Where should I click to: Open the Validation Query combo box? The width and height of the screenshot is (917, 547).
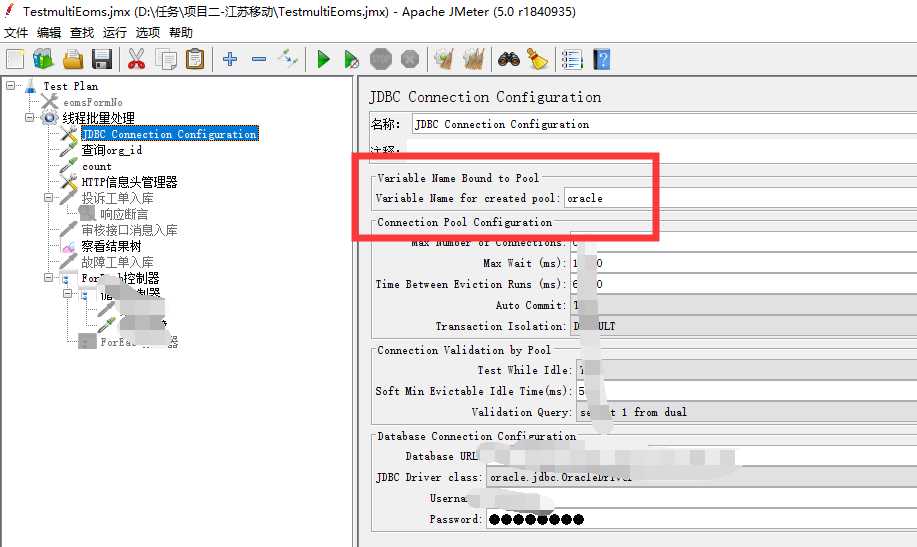[x=747, y=412]
